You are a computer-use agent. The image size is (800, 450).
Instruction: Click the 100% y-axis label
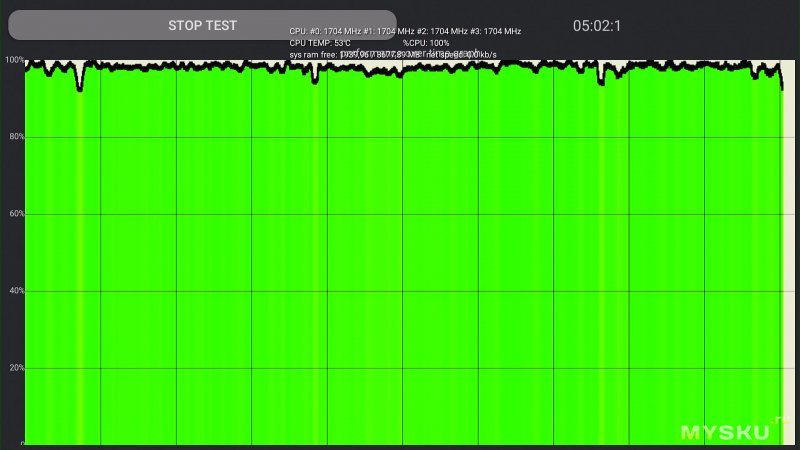coord(13,61)
